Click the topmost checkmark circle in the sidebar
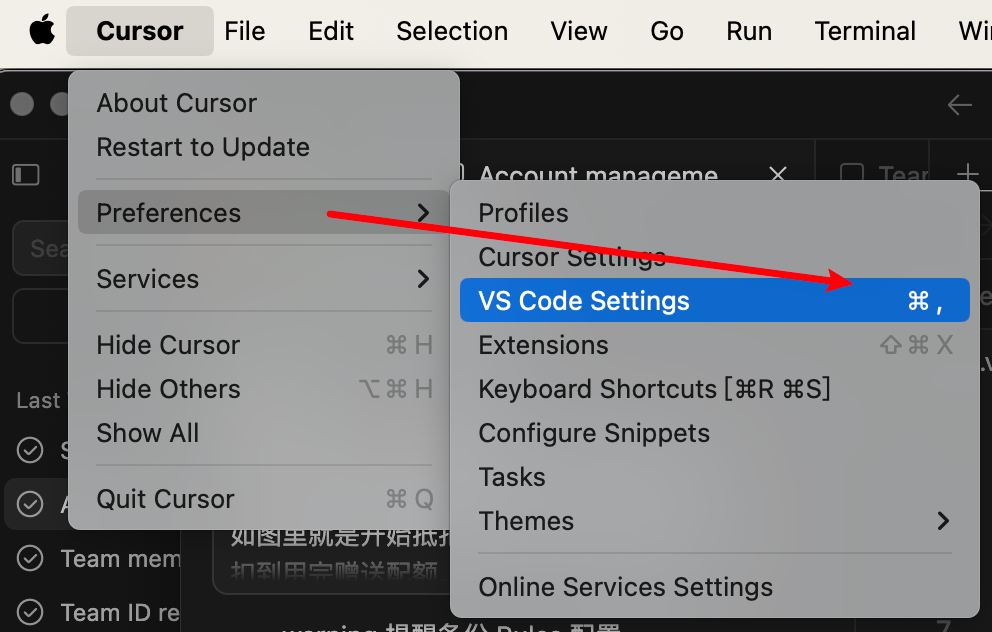The image size is (992, 632). [x=29, y=450]
